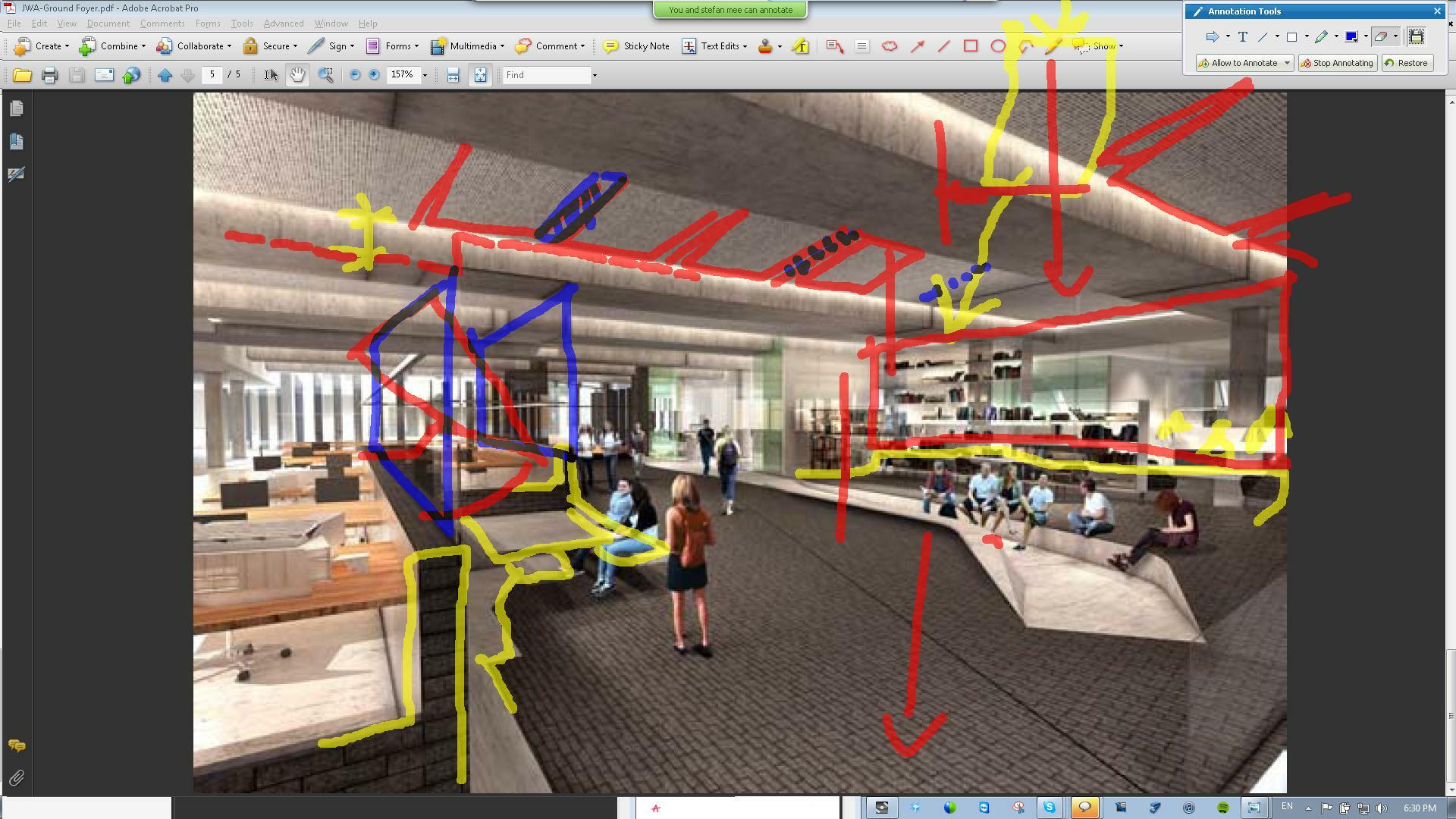The height and width of the screenshot is (819, 1456).
Task: Select the green pen tool in Annotation Tools
Action: pos(1322,36)
